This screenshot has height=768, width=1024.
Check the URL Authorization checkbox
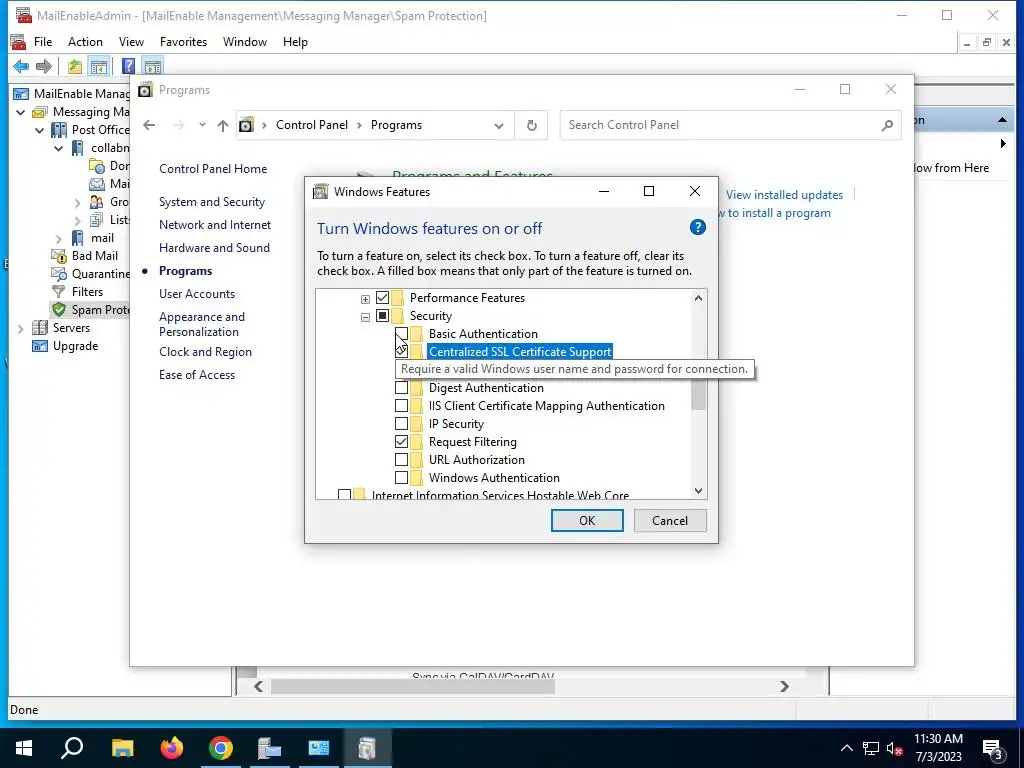402,460
